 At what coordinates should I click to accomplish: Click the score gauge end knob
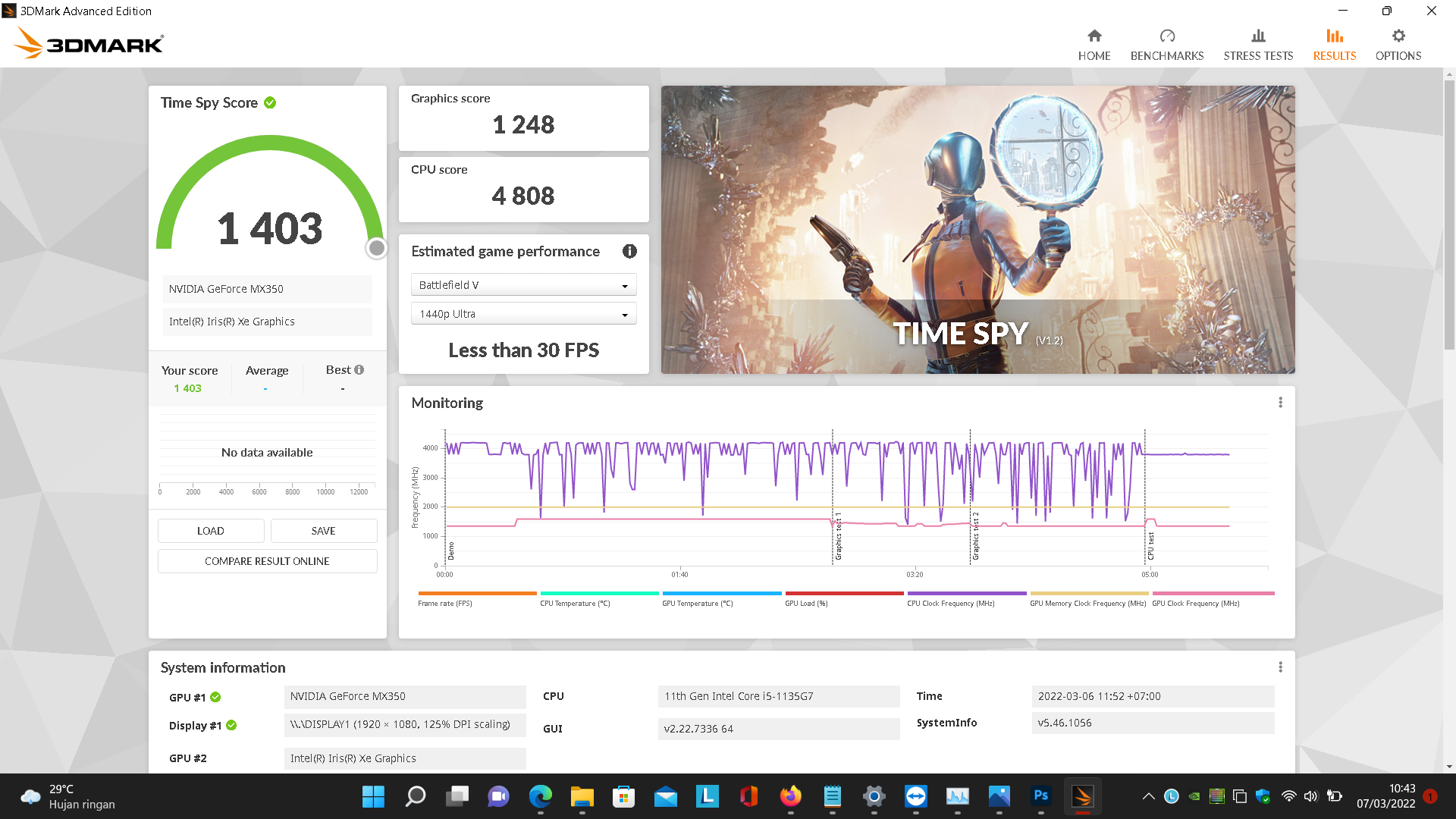tap(376, 248)
